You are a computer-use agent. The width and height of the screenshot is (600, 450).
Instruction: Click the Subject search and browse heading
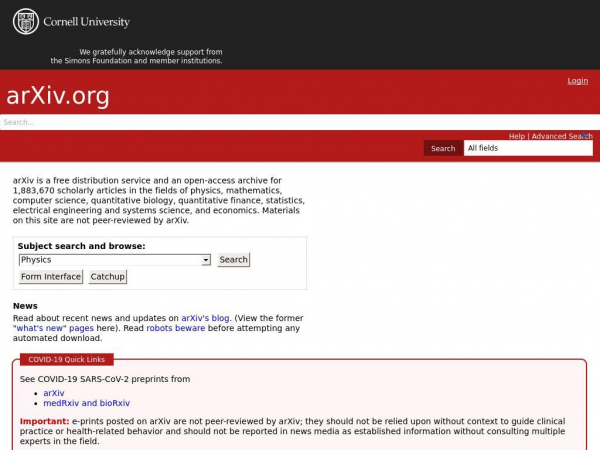pyautogui.click(x=82, y=246)
